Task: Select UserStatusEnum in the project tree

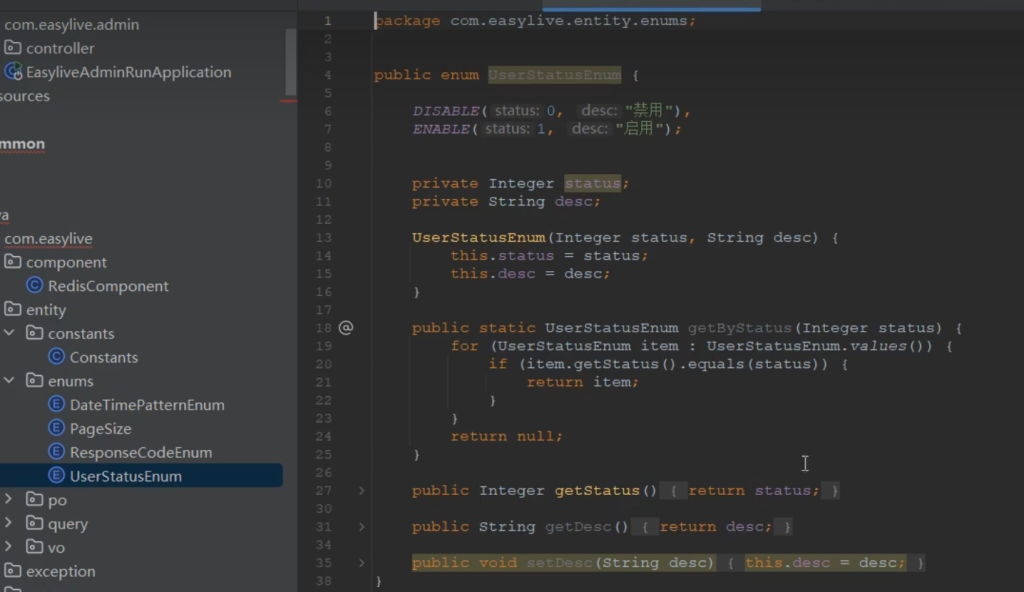Action: click(x=125, y=476)
